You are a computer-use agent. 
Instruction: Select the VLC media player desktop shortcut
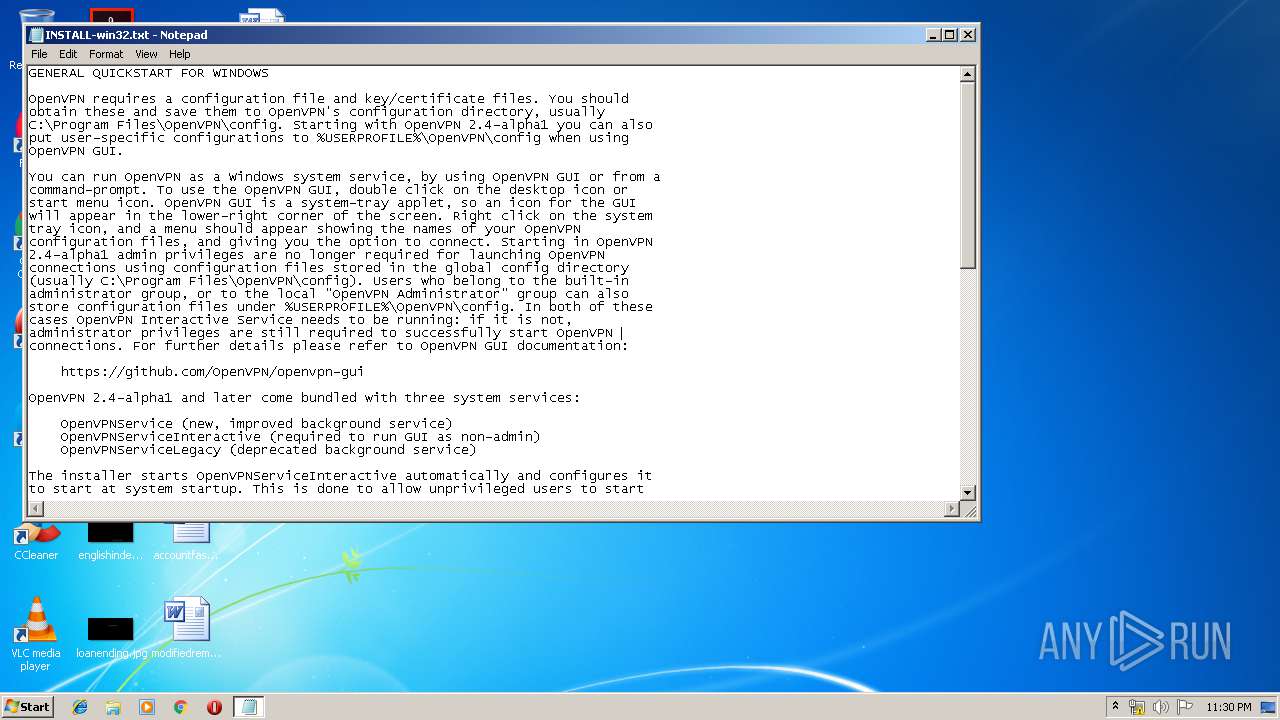click(36, 635)
